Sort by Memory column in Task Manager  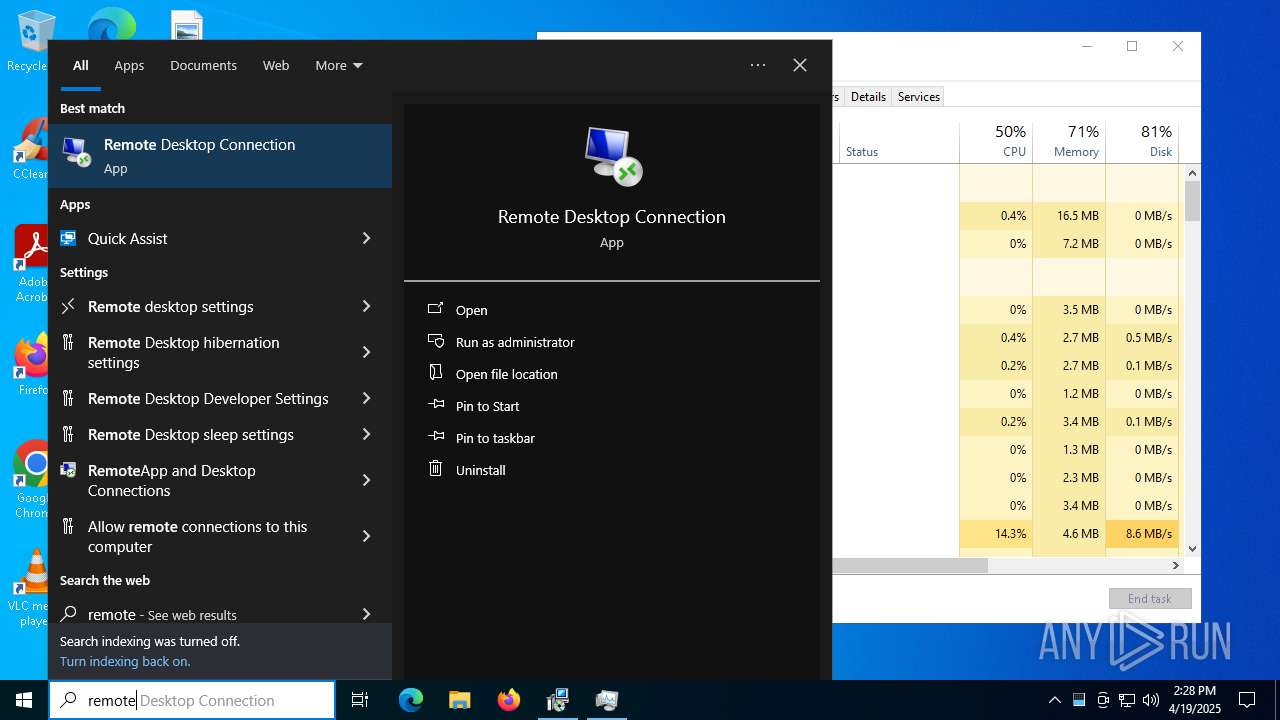tap(1069, 142)
